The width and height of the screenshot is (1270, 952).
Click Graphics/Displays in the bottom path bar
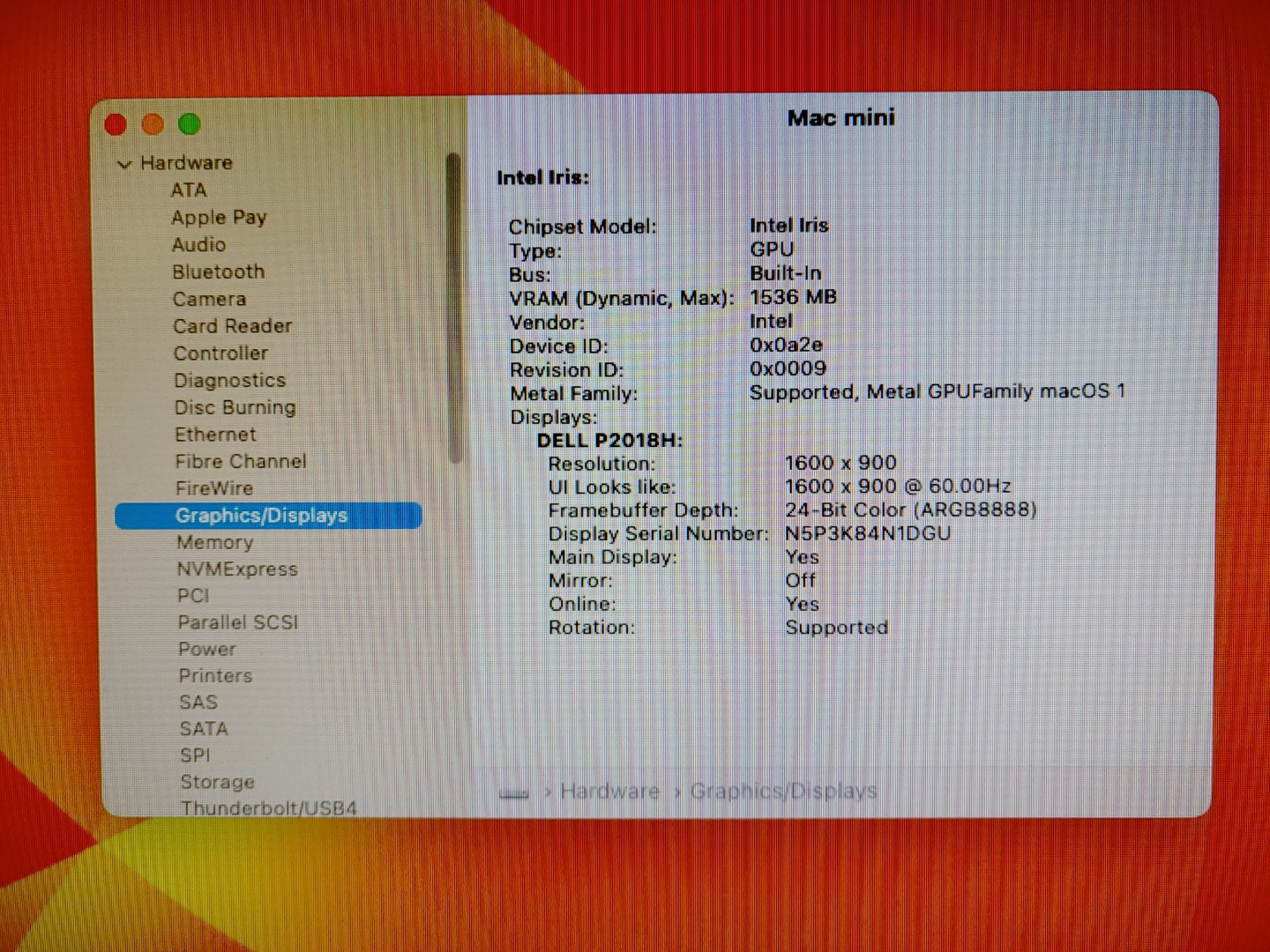click(x=783, y=791)
